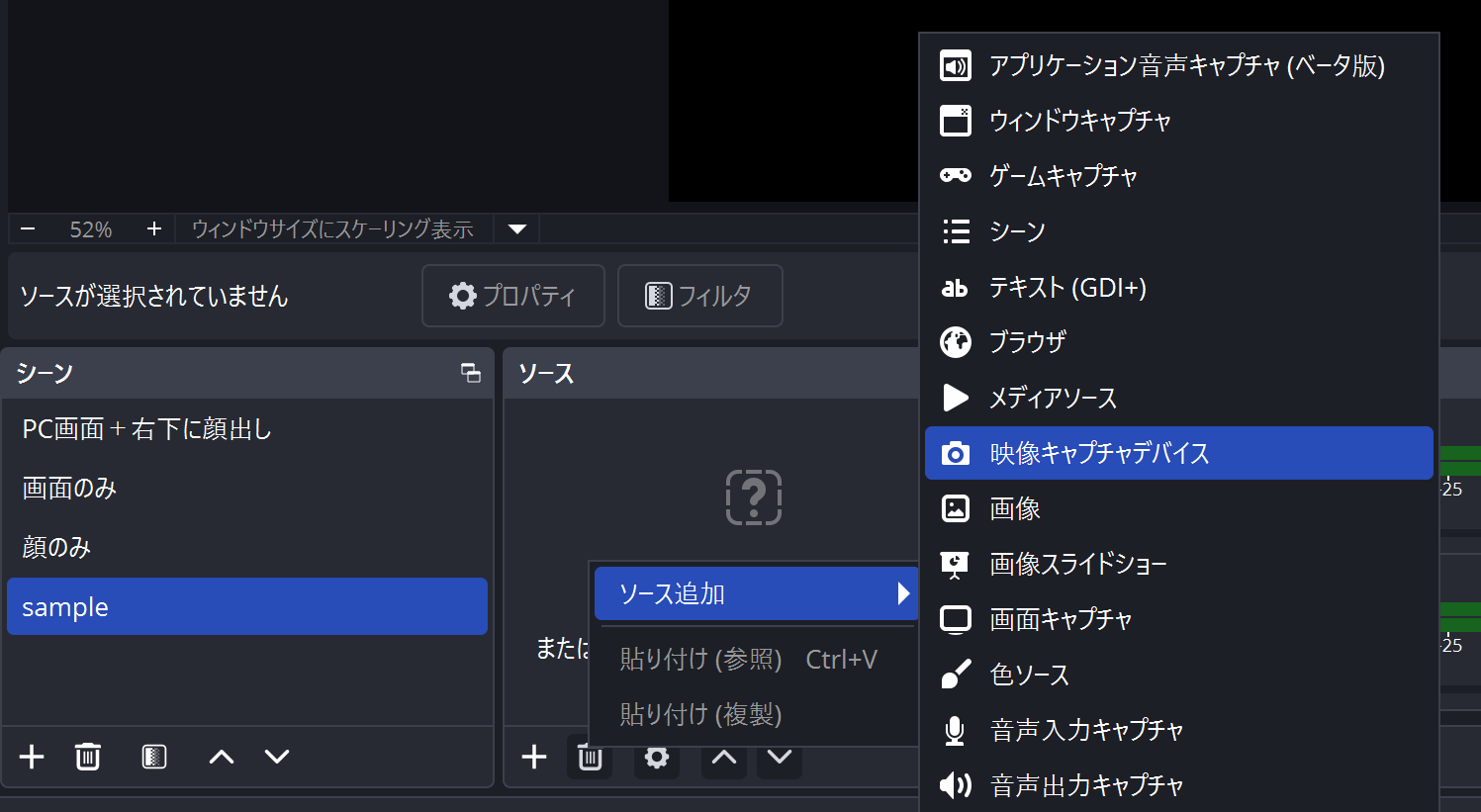The width and height of the screenshot is (1481, 812).
Task: Open scene filters icon in Scenes toolbar
Action: 154,757
